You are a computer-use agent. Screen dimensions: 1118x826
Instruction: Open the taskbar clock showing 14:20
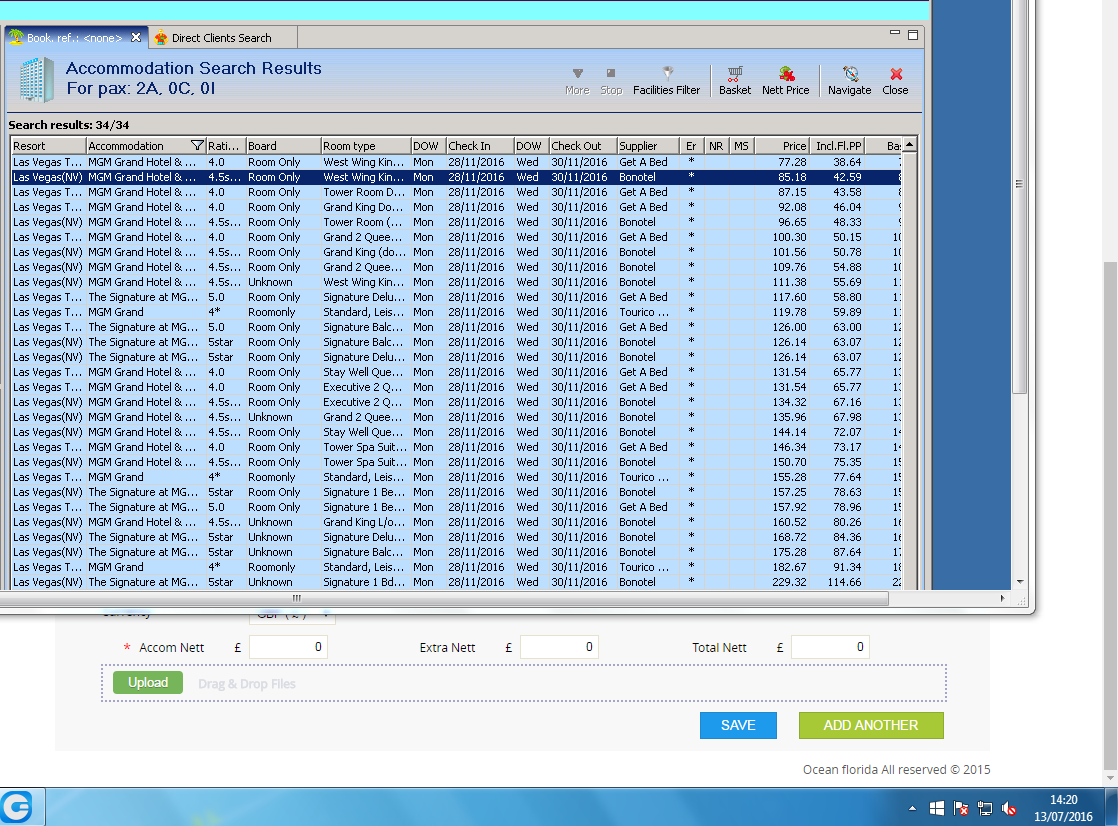click(1063, 807)
